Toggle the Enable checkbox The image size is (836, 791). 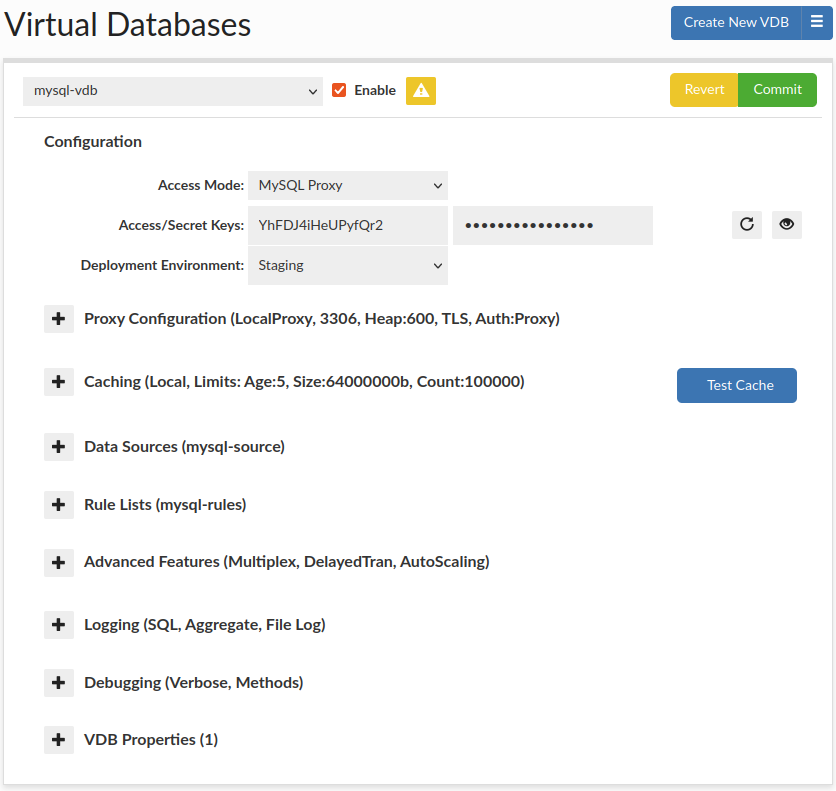pyautogui.click(x=339, y=90)
